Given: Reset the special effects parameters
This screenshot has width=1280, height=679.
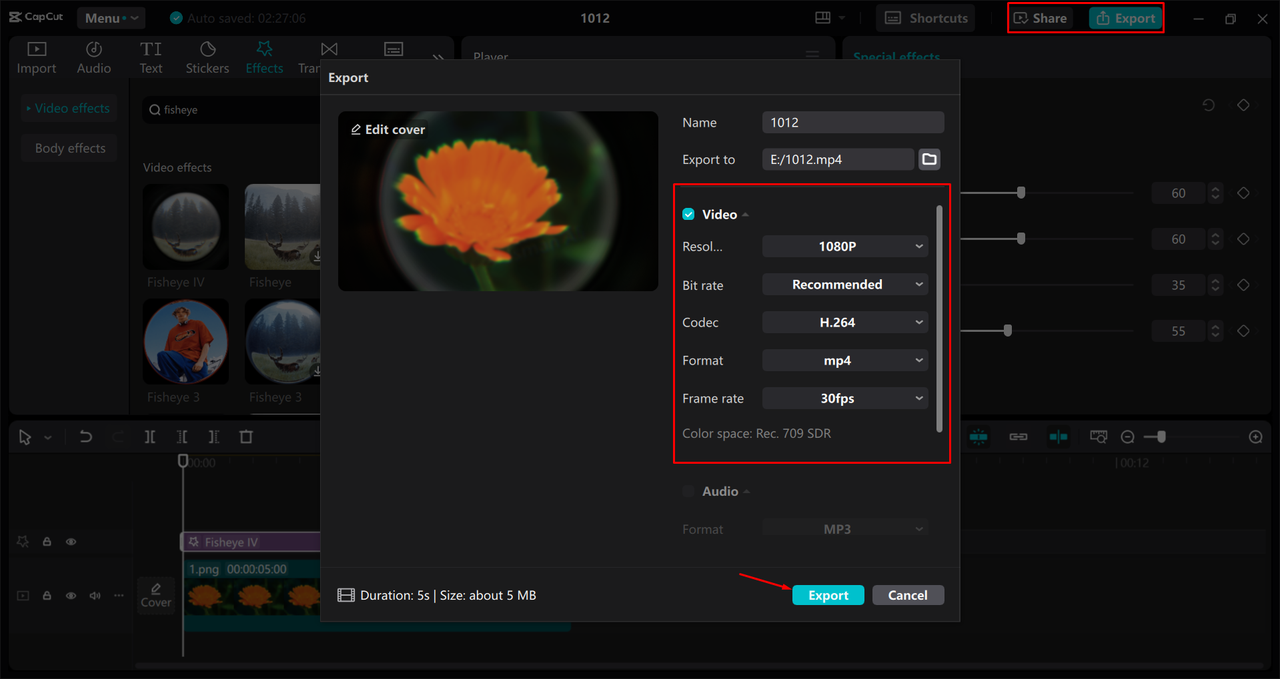Looking at the screenshot, I should tap(1209, 105).
